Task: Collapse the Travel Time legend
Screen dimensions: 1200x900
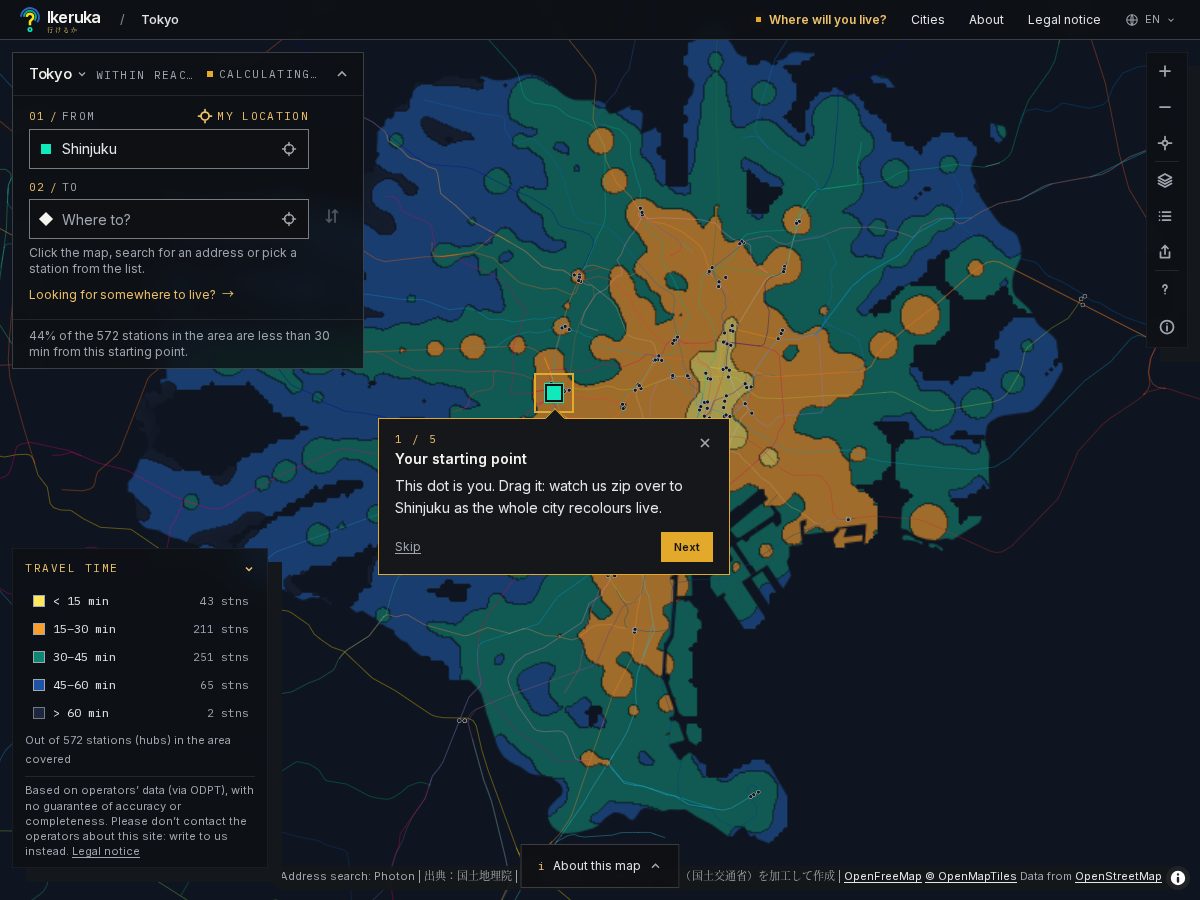Action: [249, 569]
